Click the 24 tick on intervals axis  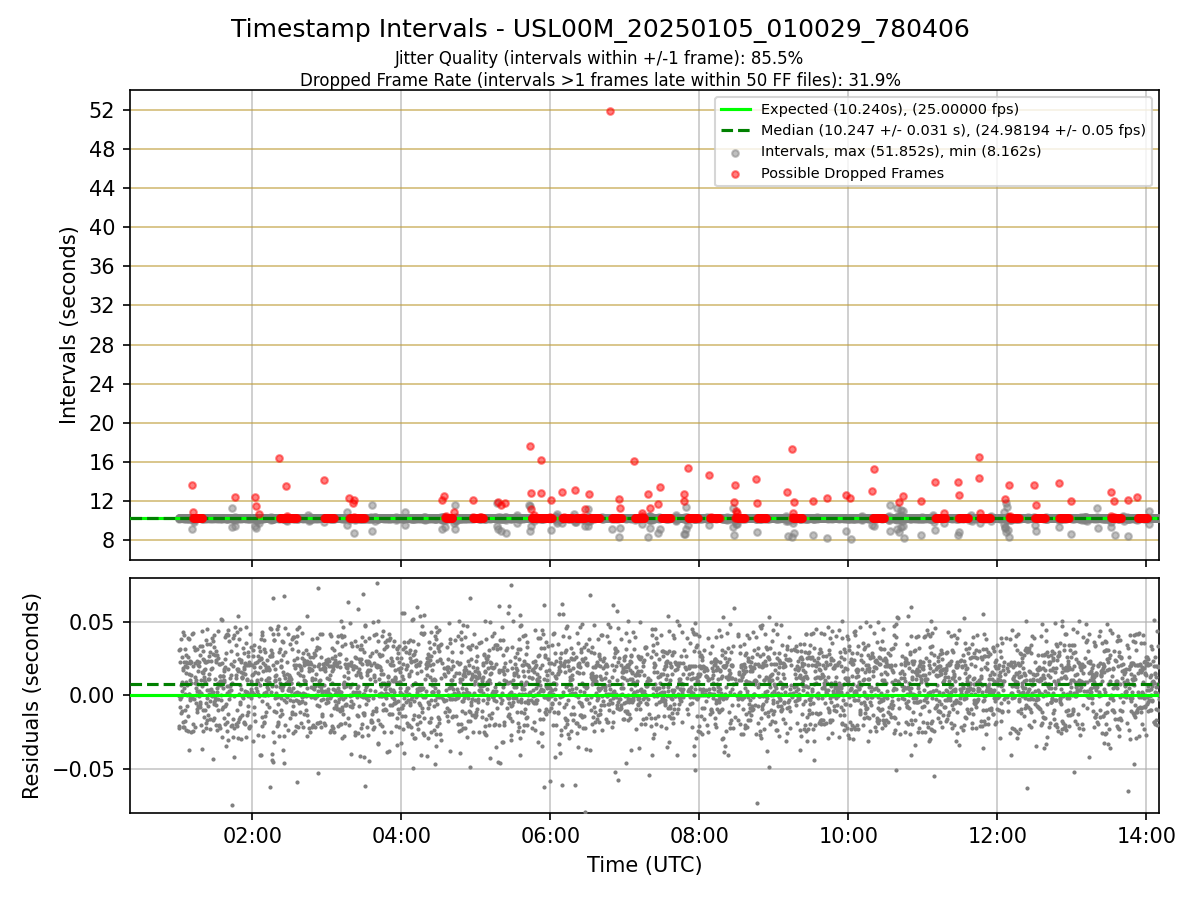(104, 384)
